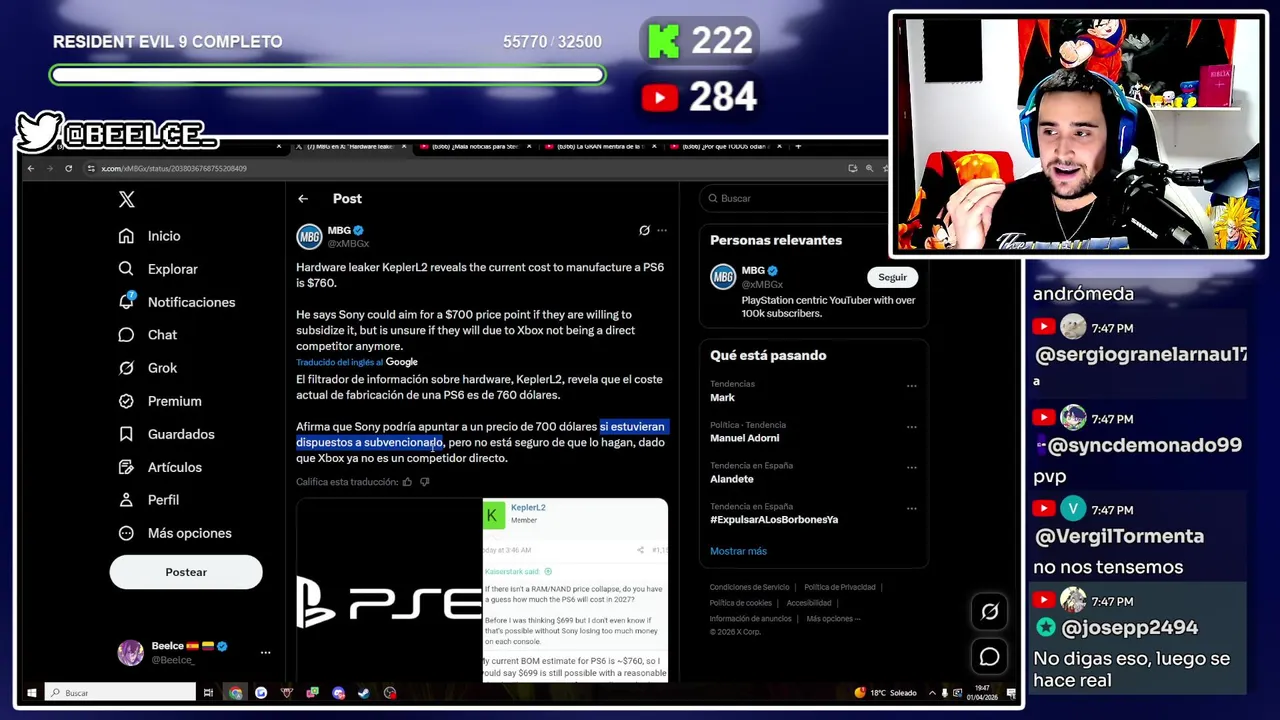Open Notificaciones in the sidebar
Viewport: 1280px width, 720px height.
[176, 302]
